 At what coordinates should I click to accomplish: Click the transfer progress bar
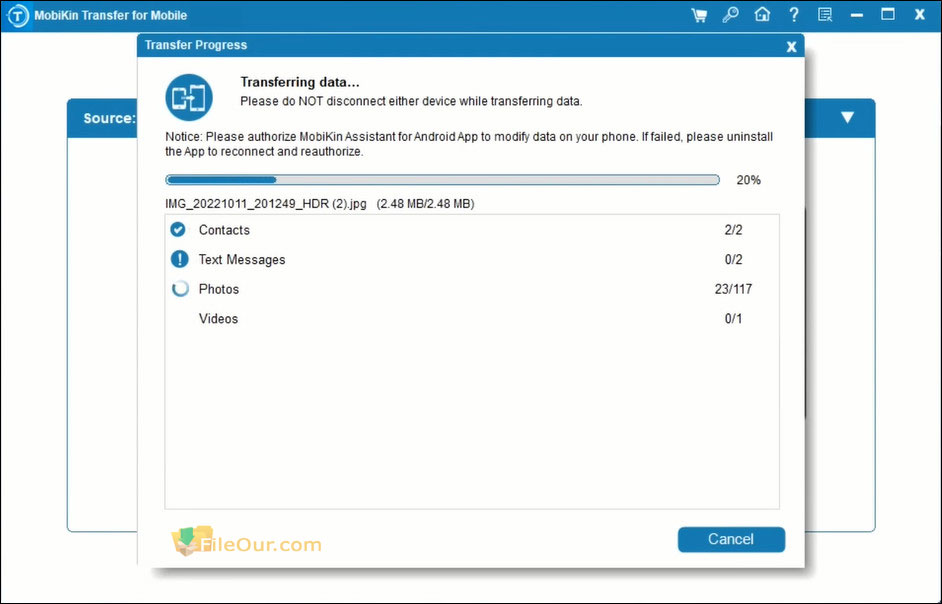click(x=442, y=180)
